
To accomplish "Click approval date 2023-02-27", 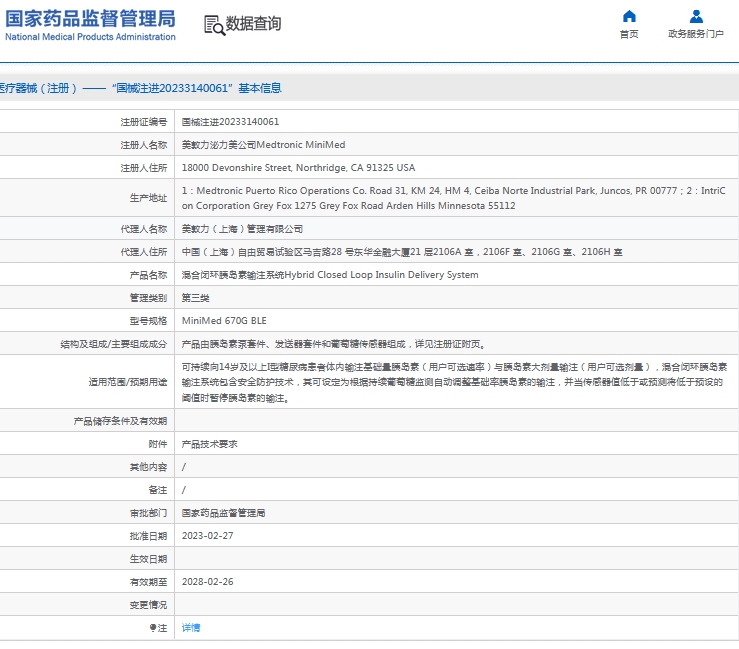I will 207,536.
